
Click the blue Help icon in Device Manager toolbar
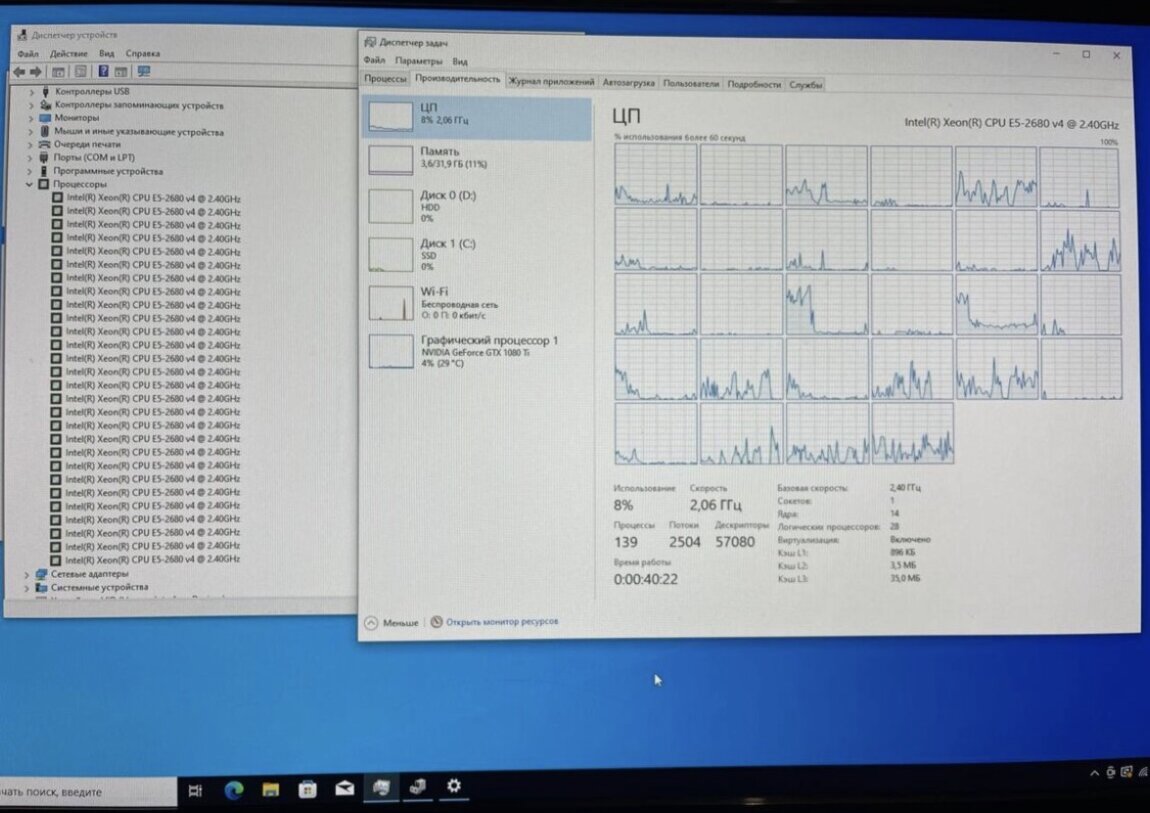[x=103, y=72]
